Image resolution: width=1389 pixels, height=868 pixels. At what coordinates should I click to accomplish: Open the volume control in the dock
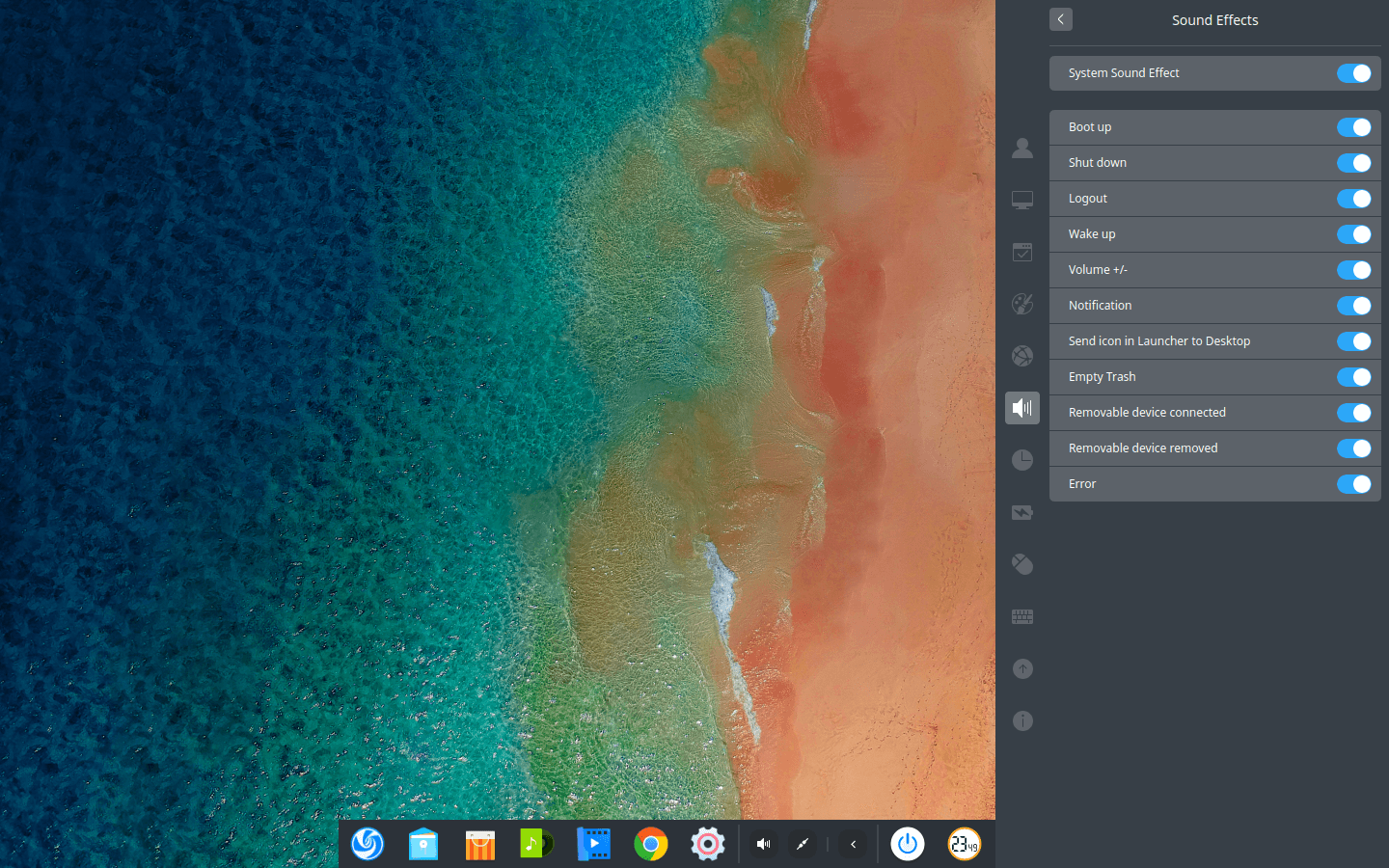(763, 844)
